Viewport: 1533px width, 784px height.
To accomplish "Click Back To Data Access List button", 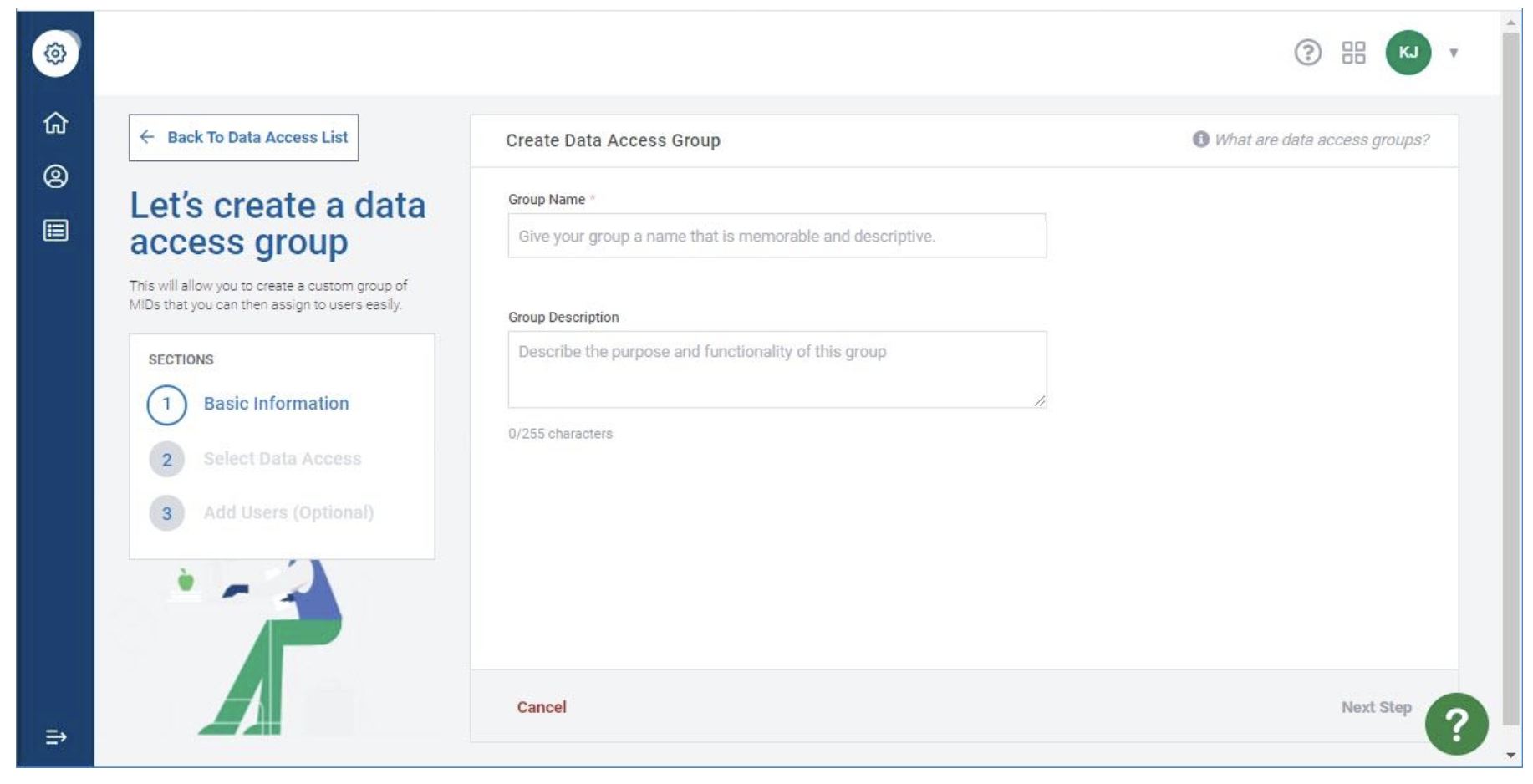I will [x=243, y=137].
